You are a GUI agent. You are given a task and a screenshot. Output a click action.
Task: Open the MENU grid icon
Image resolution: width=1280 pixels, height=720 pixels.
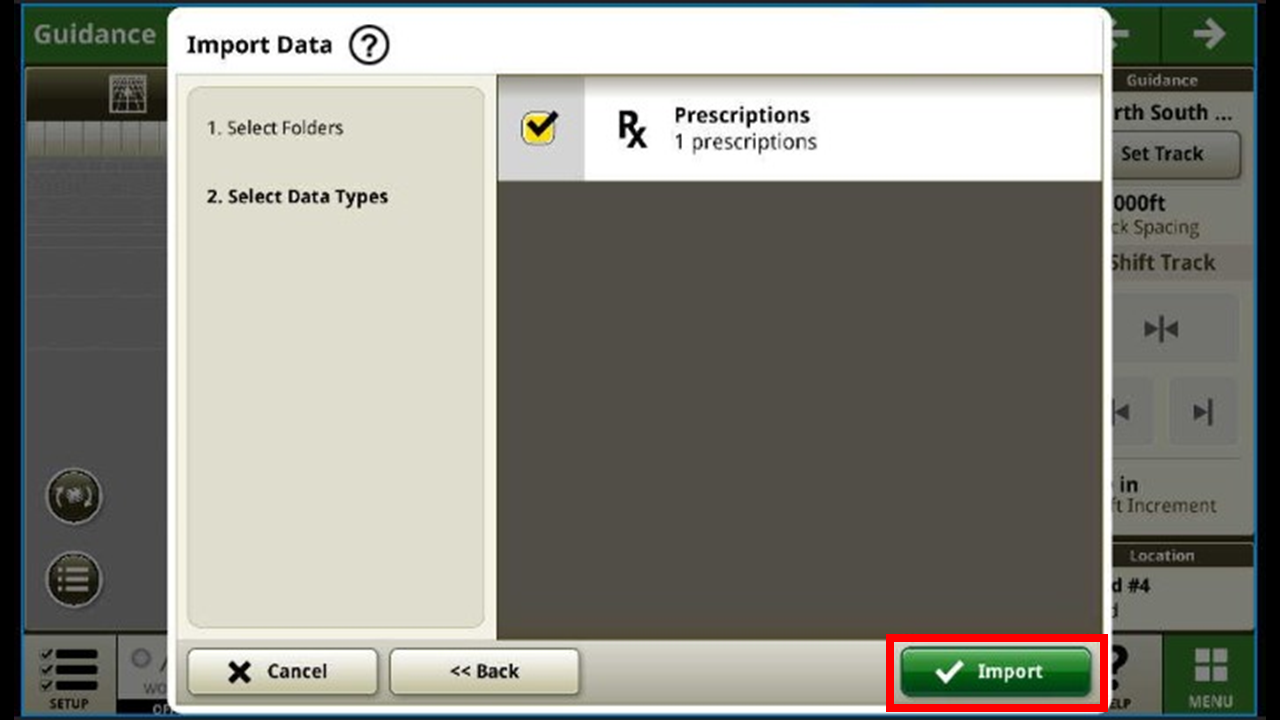coord(1210,676)
